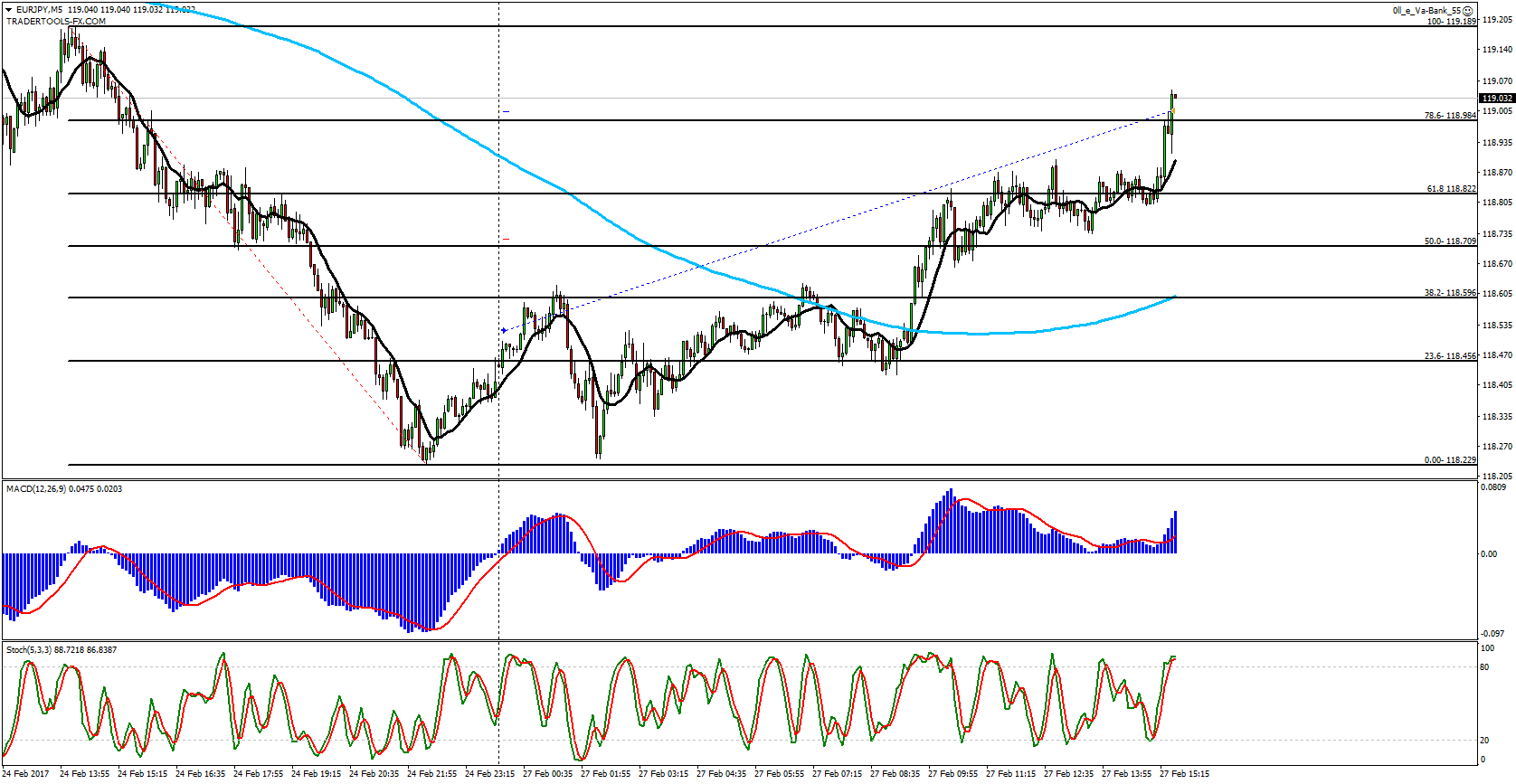Click the 24 Feb 2017 time axis label

25,773
